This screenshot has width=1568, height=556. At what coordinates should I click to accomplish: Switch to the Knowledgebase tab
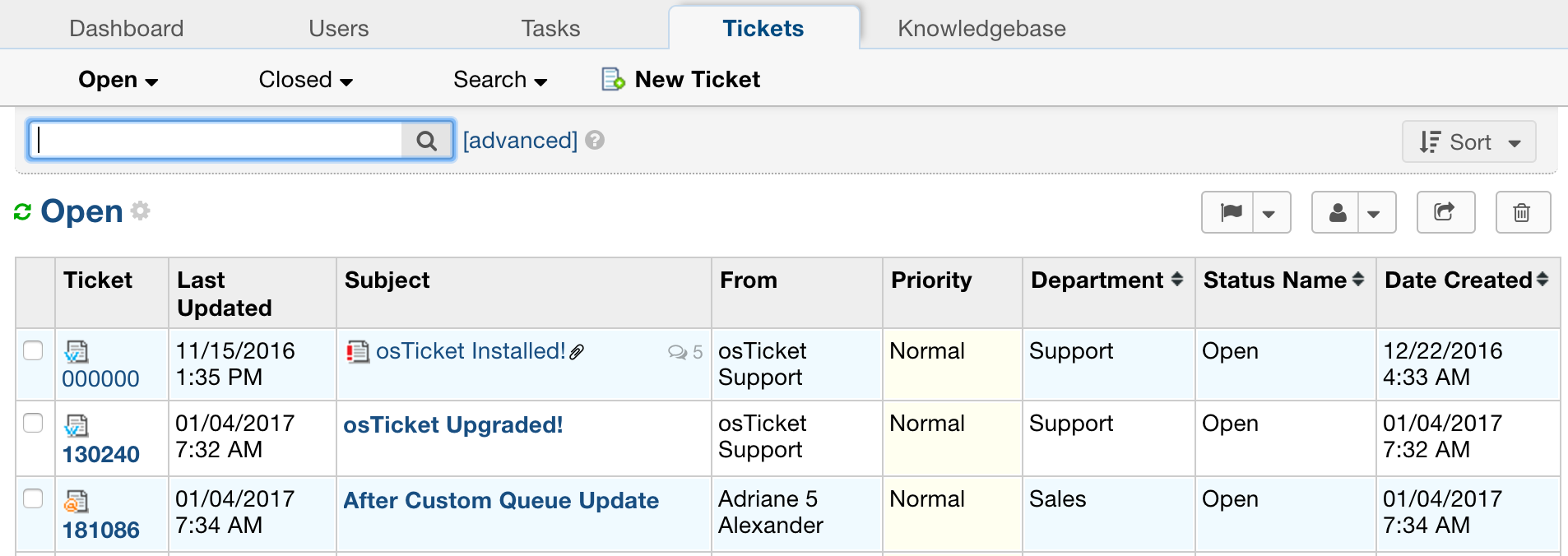pos(981,29)
